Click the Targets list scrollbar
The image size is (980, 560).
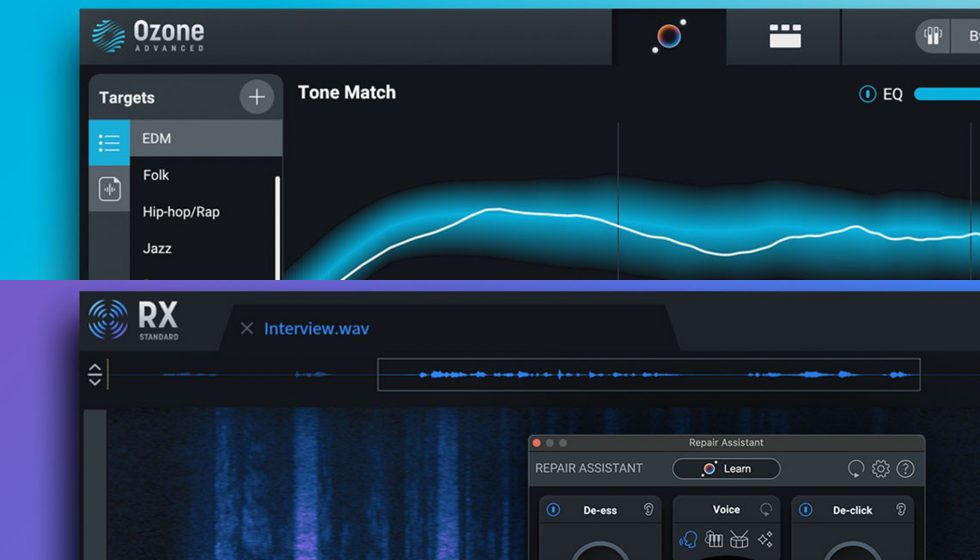click(x=278, y=228)
